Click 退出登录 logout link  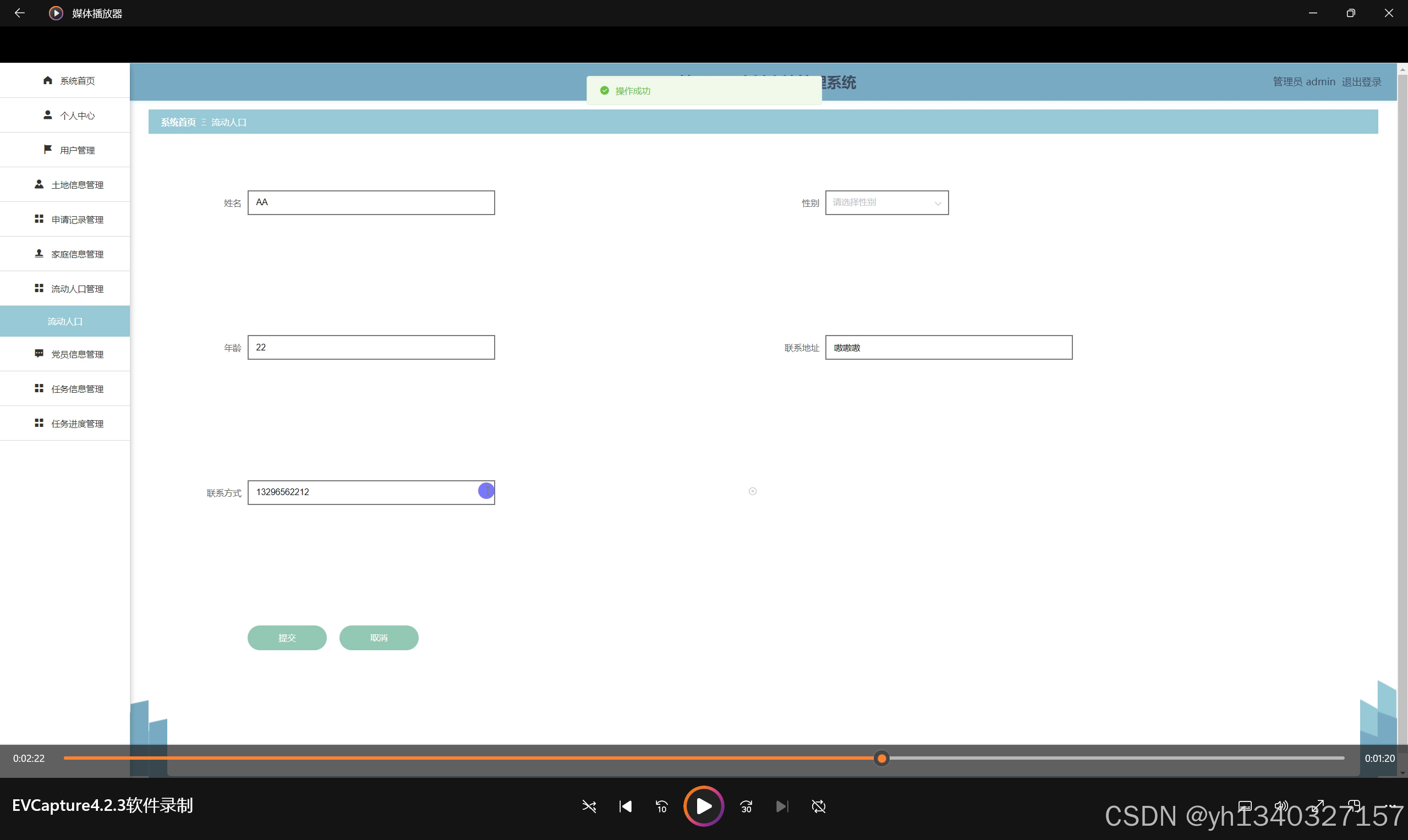(x=1362, y=81)
